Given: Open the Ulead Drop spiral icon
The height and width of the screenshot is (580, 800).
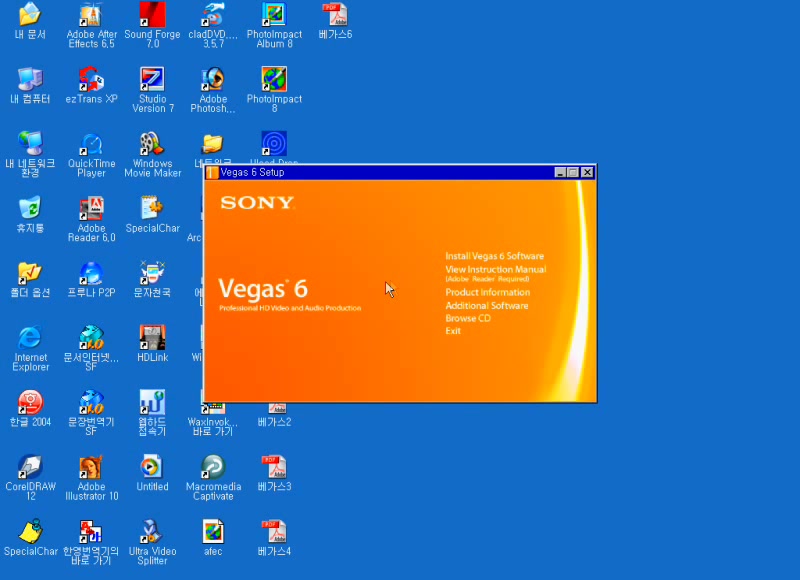Looking at the screenshot, I should 274,143.
